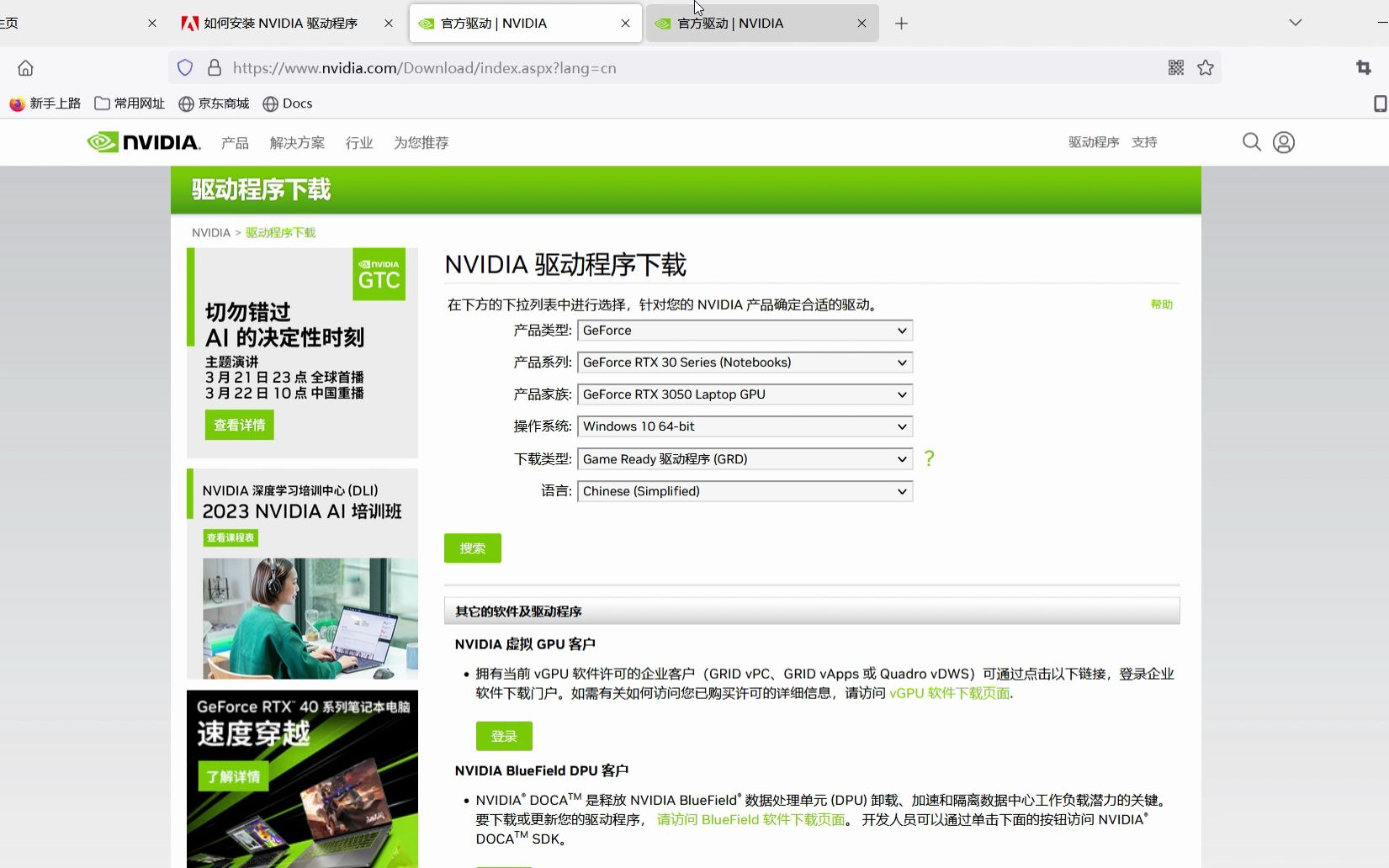Close the second 官方驱动 | NVIDIA tab
The width and height of the screenshot is (1389, 868).
click(x=861, y=24)
